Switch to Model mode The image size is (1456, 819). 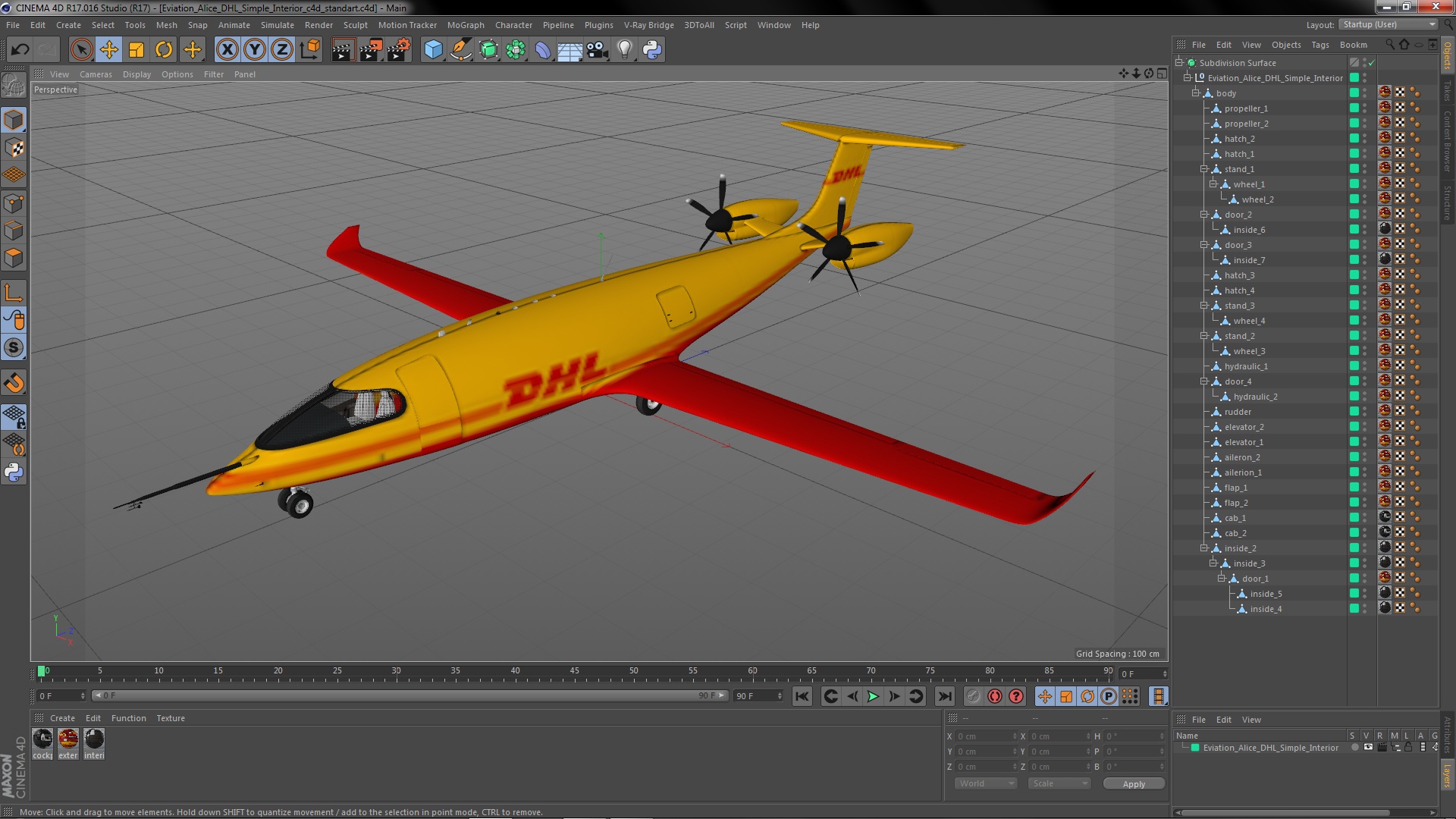[14, 120]
